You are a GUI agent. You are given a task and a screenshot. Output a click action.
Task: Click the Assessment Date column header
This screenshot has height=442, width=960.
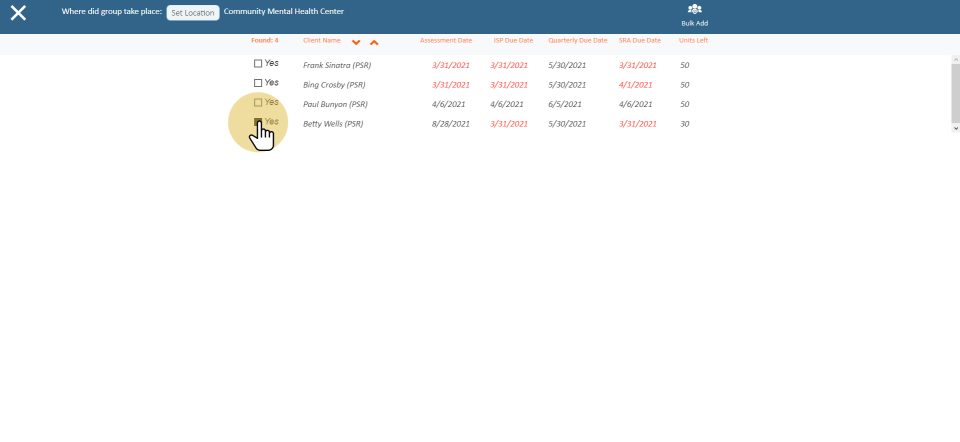click(445, 41)
